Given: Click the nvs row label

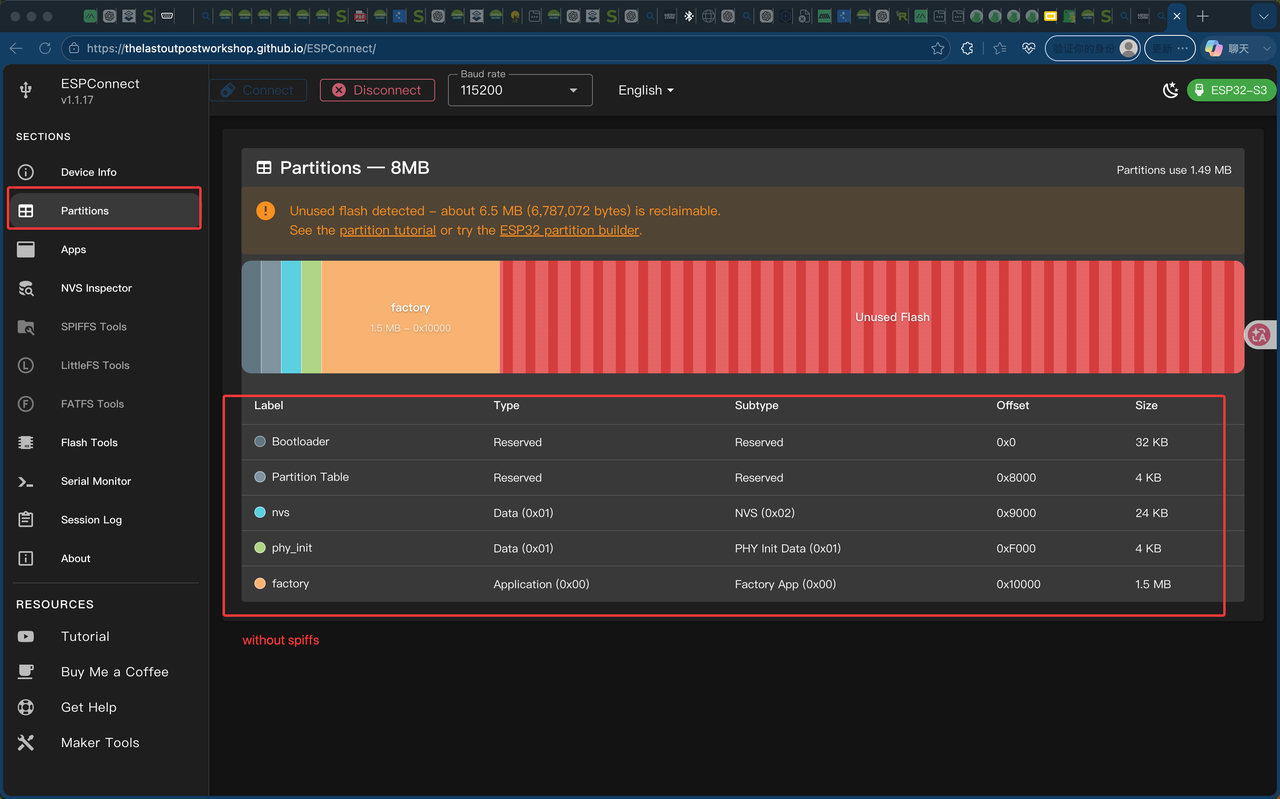Looking at the screenshot, I should pos(280,512).
